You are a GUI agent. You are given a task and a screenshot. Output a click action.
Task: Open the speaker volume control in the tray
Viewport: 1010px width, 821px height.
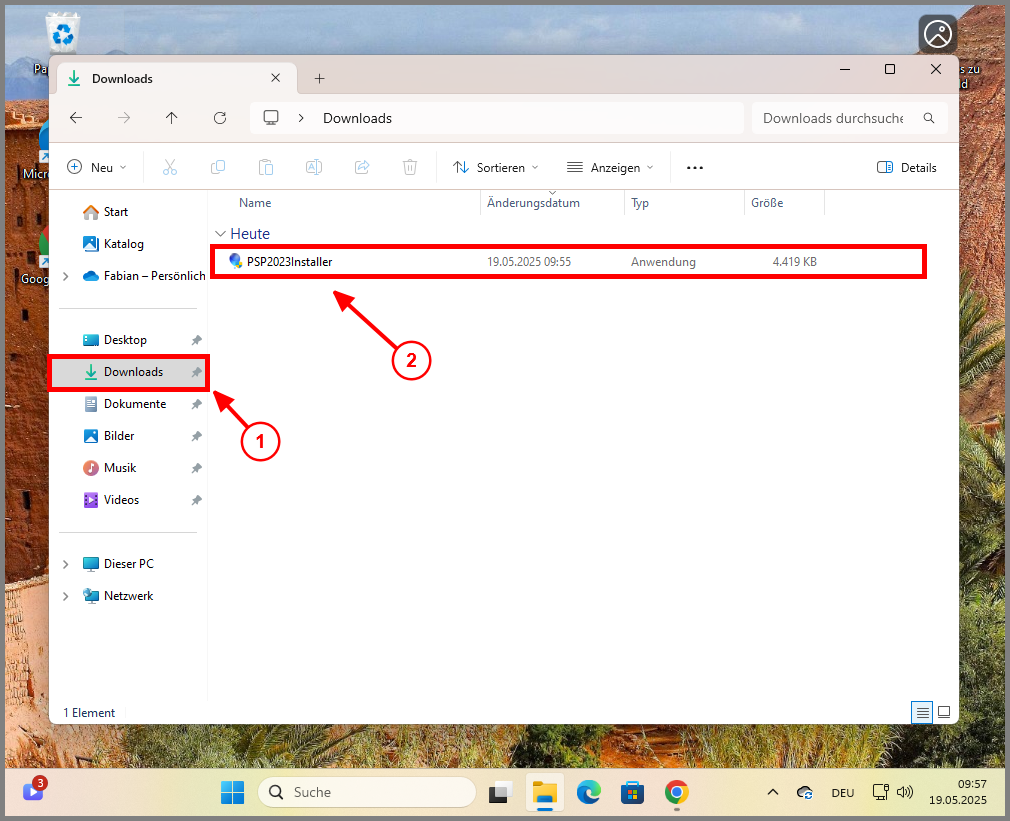(905, 792)
